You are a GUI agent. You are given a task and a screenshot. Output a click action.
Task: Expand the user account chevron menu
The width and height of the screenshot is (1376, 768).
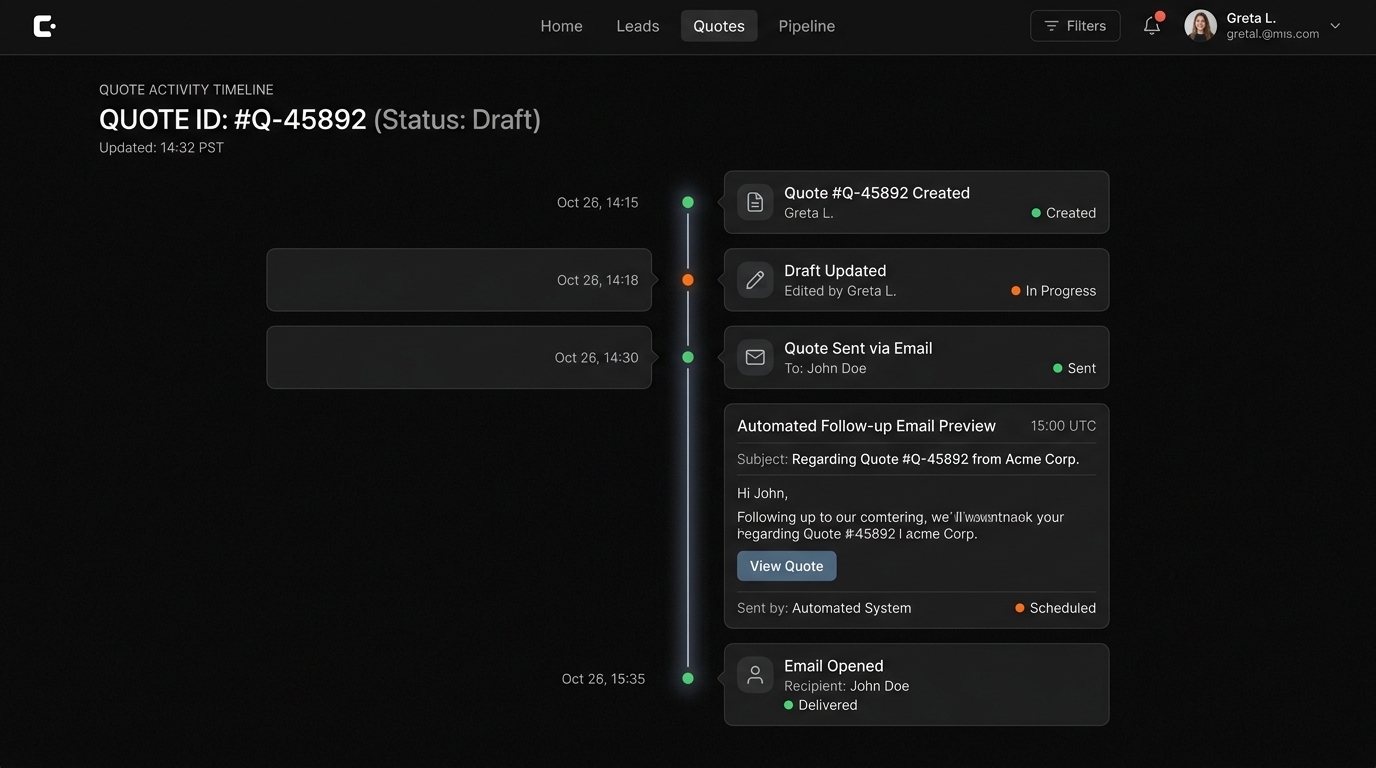(1335, 26)
